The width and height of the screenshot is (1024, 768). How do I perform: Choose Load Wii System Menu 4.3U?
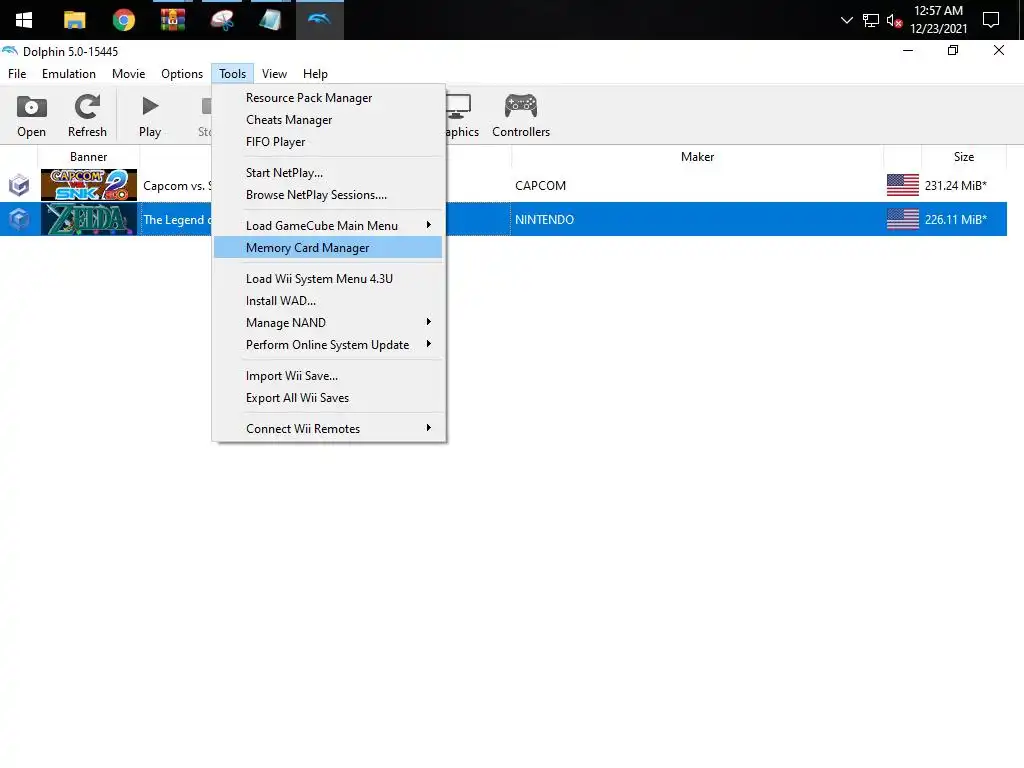click(x=328, y=279)
